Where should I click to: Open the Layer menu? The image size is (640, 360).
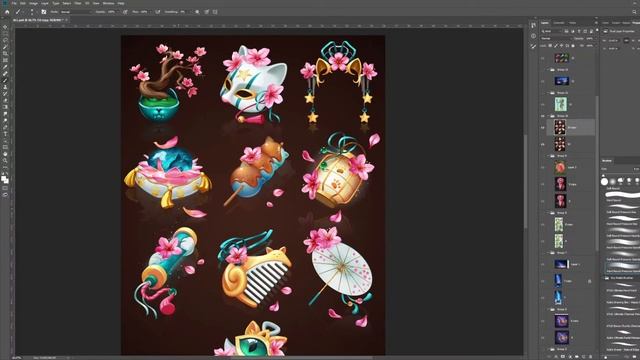pyautogui.click(x=45, y=3)
